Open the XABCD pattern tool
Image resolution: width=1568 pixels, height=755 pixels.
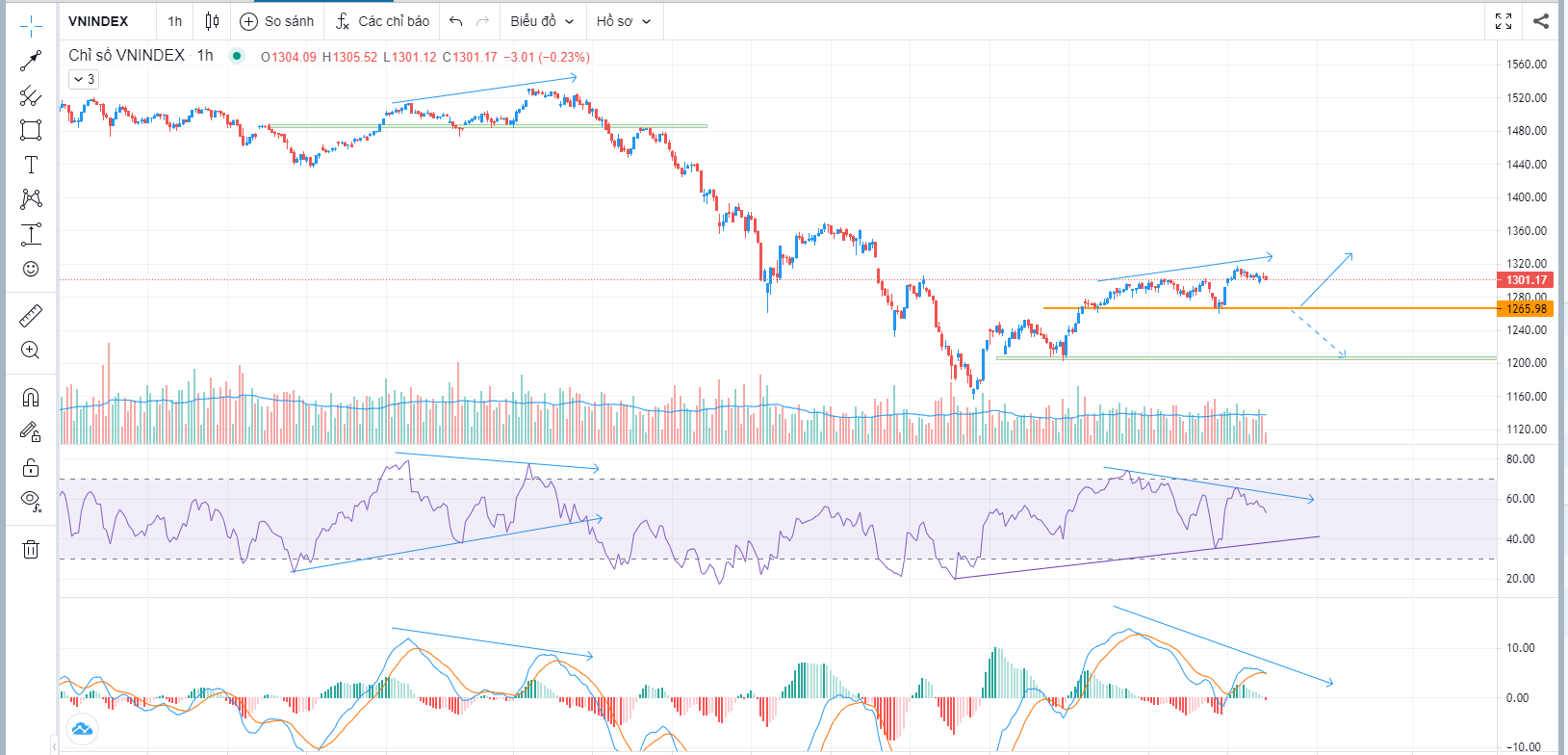tap(31, 199)
